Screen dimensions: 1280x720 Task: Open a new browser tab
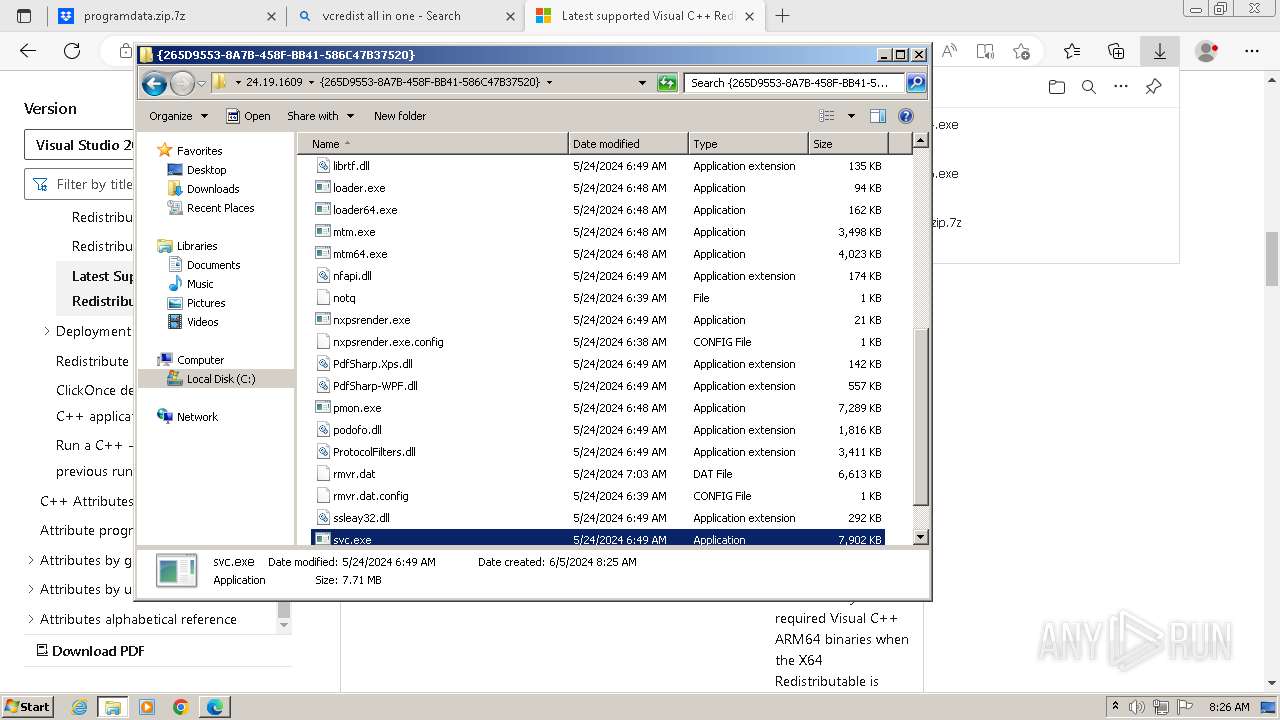[782, 16]
